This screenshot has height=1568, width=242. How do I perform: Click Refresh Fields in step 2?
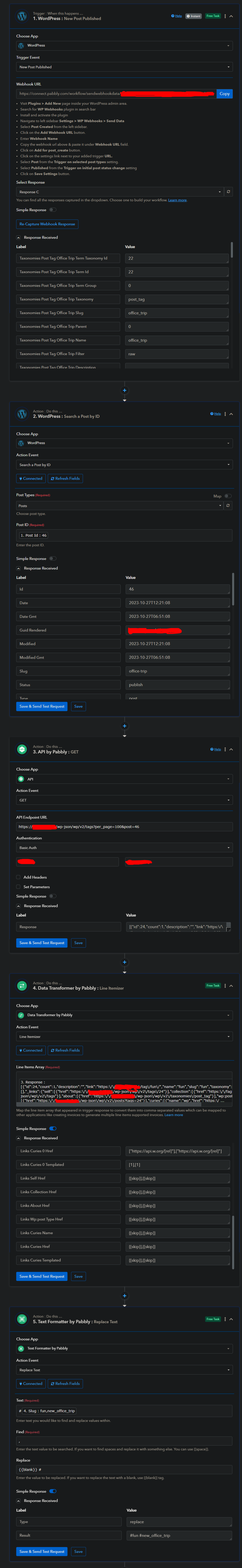coord(65,478)
